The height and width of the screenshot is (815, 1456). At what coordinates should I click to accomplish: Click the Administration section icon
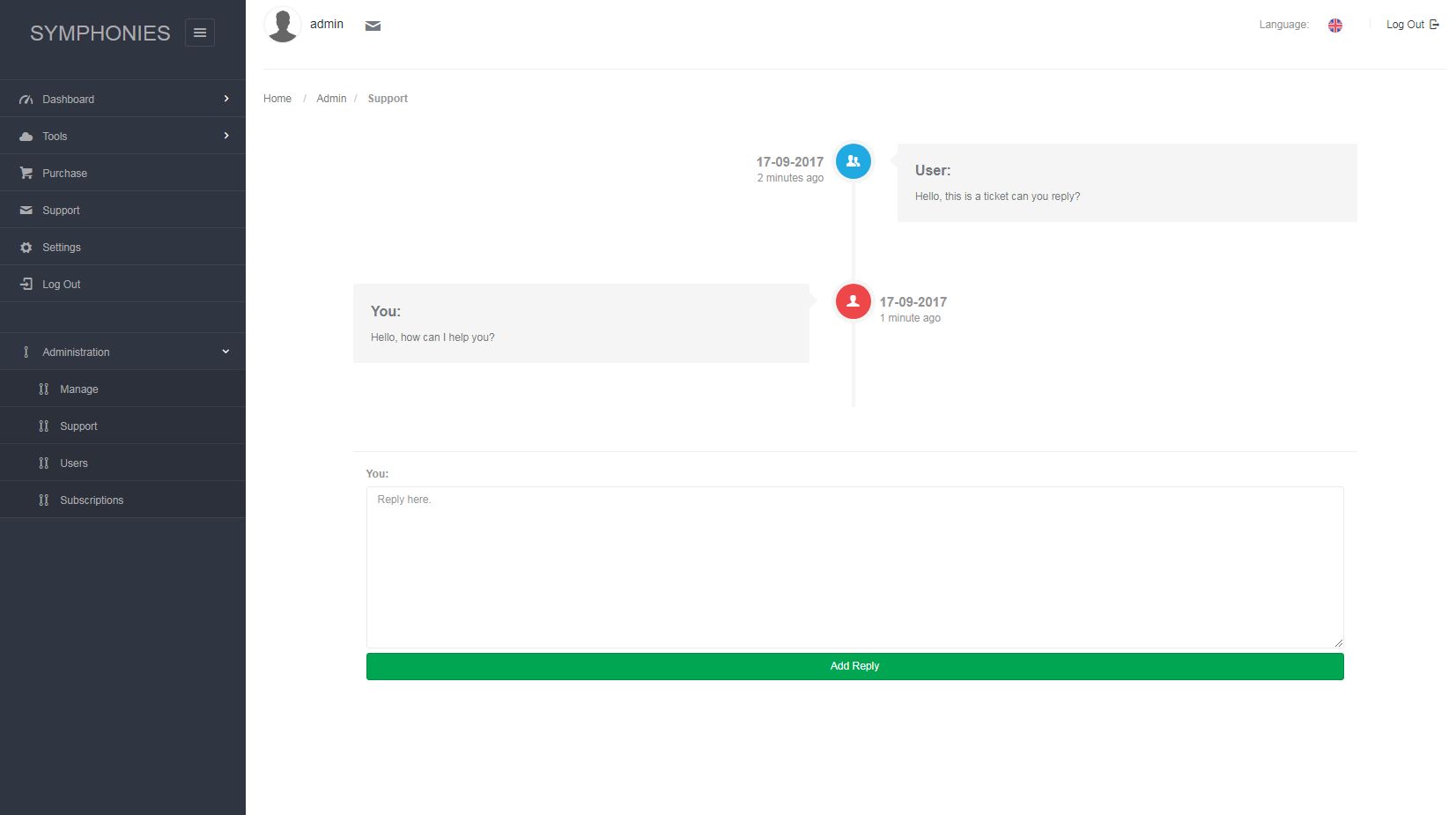[26, 352]
